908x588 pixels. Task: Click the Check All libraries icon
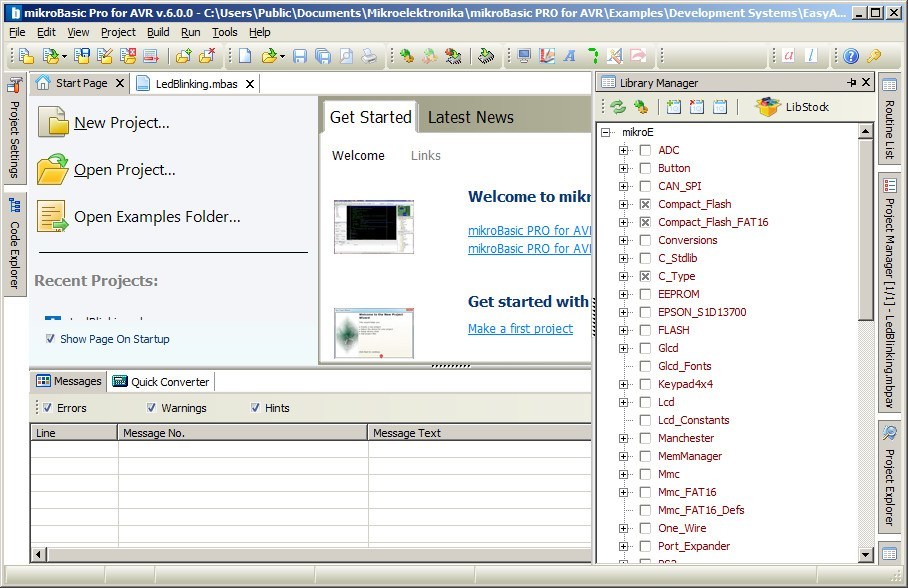coord(673,107)
